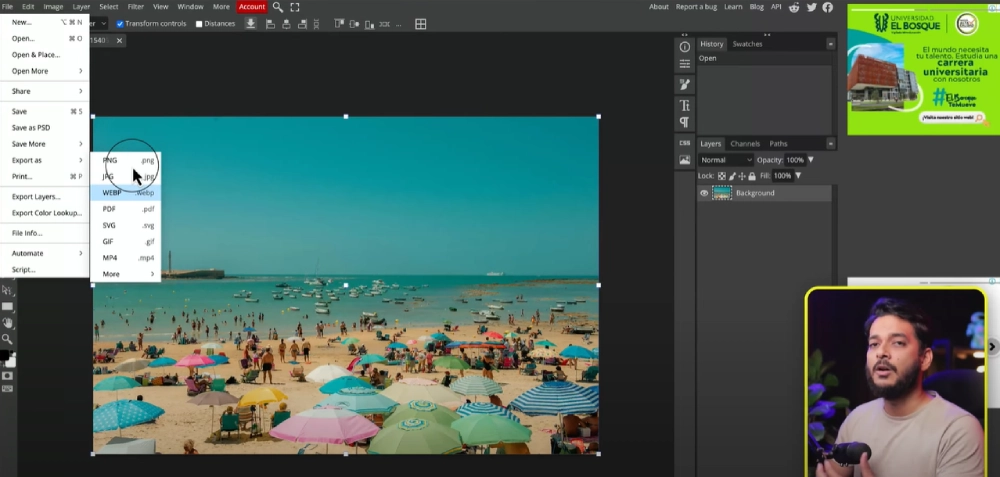Select the Rectangle shape tool

pos(7,307)
